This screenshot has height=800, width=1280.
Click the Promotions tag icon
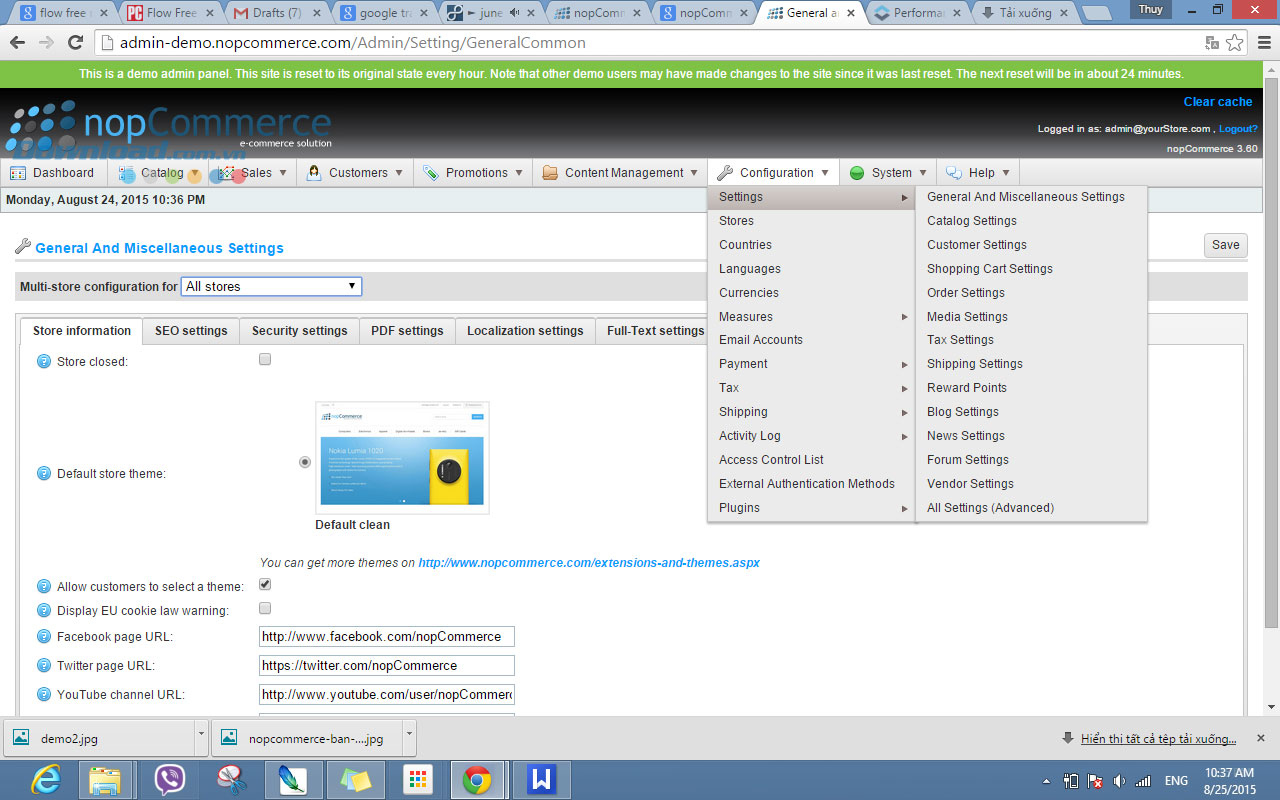[x=431, y=173]
